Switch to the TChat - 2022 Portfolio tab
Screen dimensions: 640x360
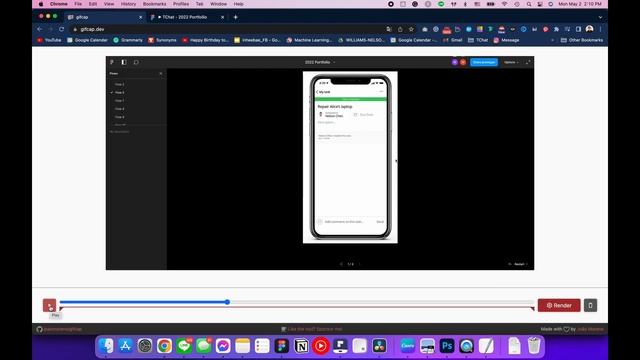pyautogui.click(x=187, y=17)
